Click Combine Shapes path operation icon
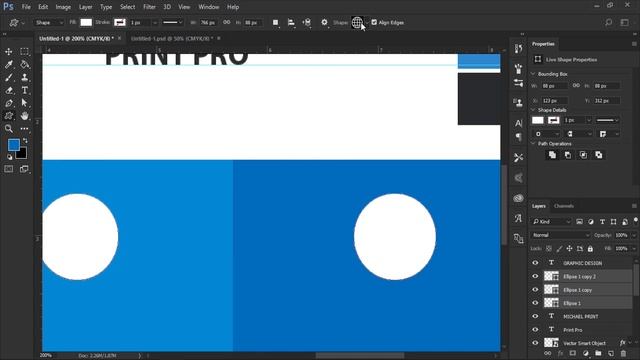The height and width of the screenshot is (360, 640). point(552,155)
